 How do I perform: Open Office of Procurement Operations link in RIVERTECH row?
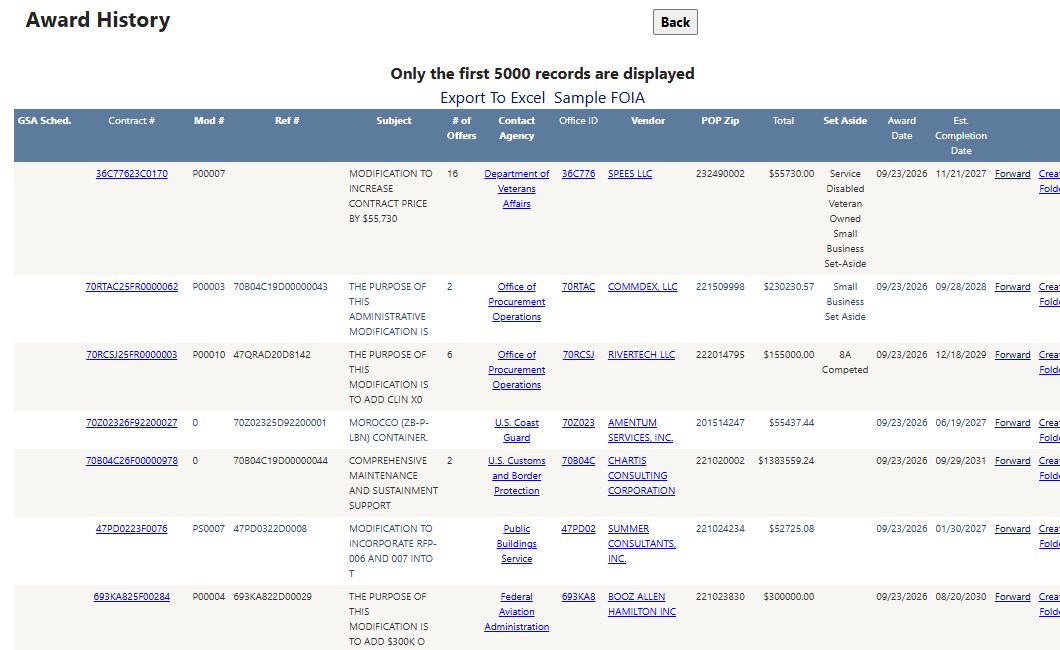[516, 370]
